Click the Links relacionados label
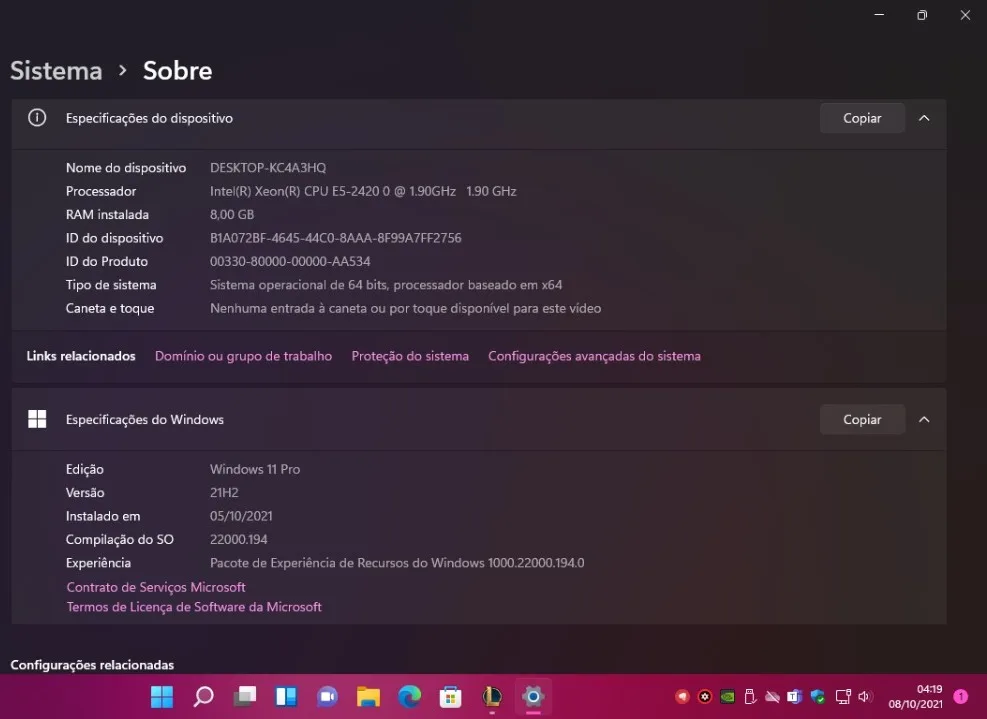 click(x=81, y=356)
